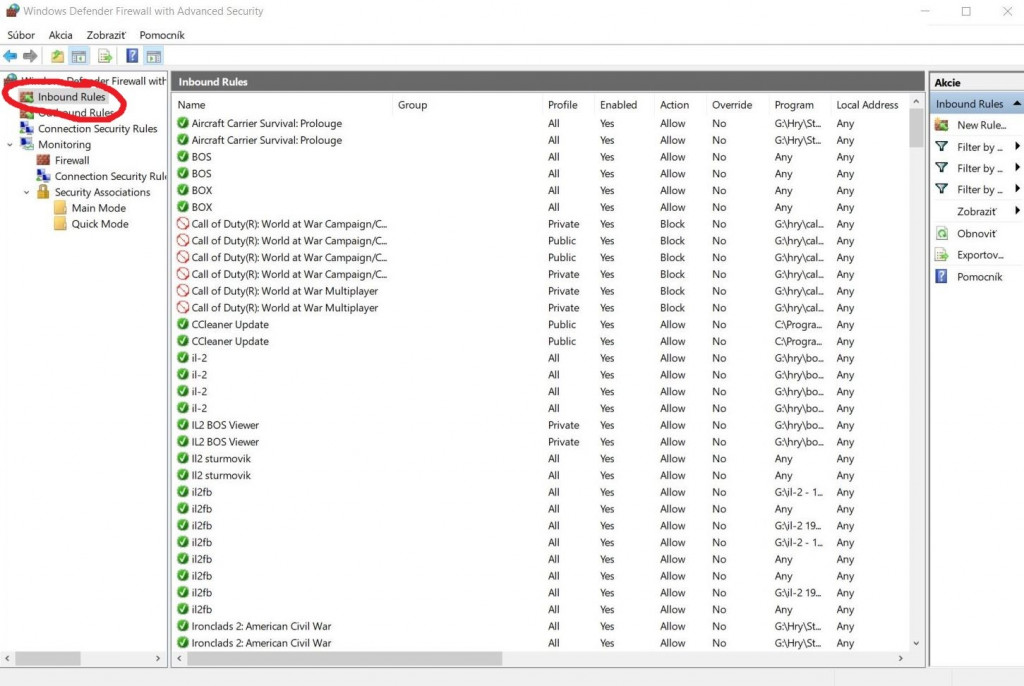Click the New Rule... action
This screenshot has height=686, width=1024.
click(x=980, y=125)
